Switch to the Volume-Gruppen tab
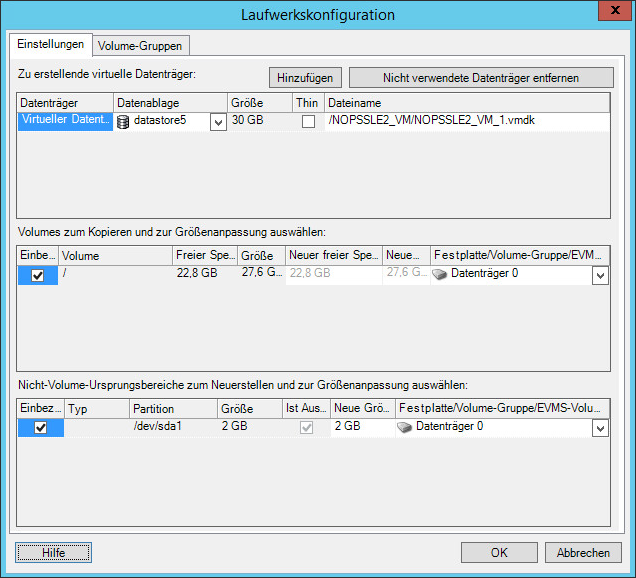 click(x=141, y=45)
